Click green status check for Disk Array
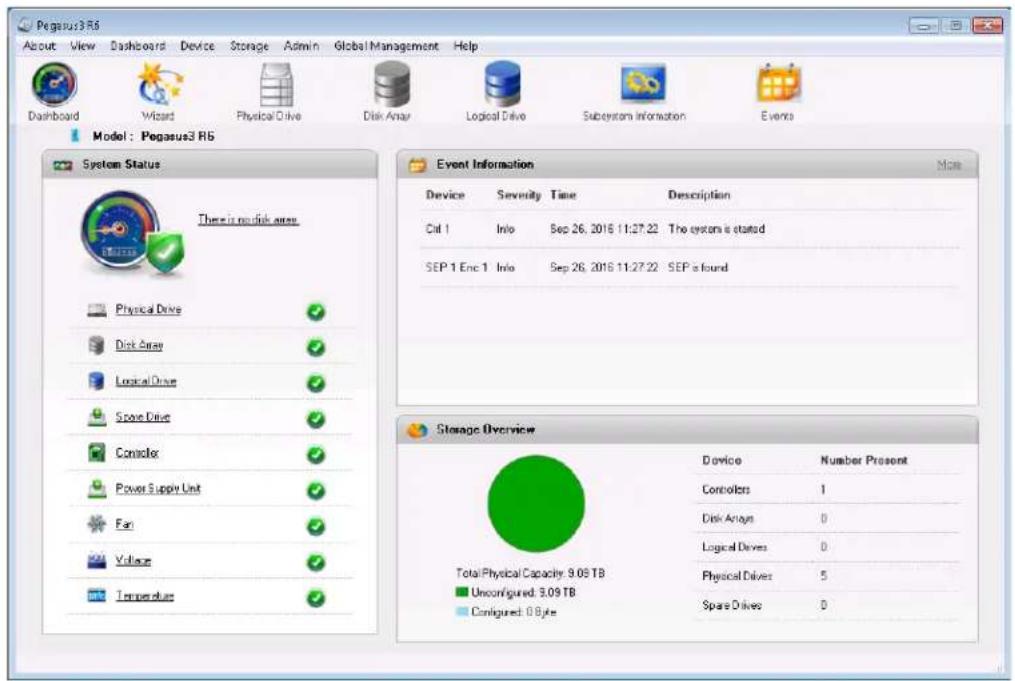 pos(316,348)
